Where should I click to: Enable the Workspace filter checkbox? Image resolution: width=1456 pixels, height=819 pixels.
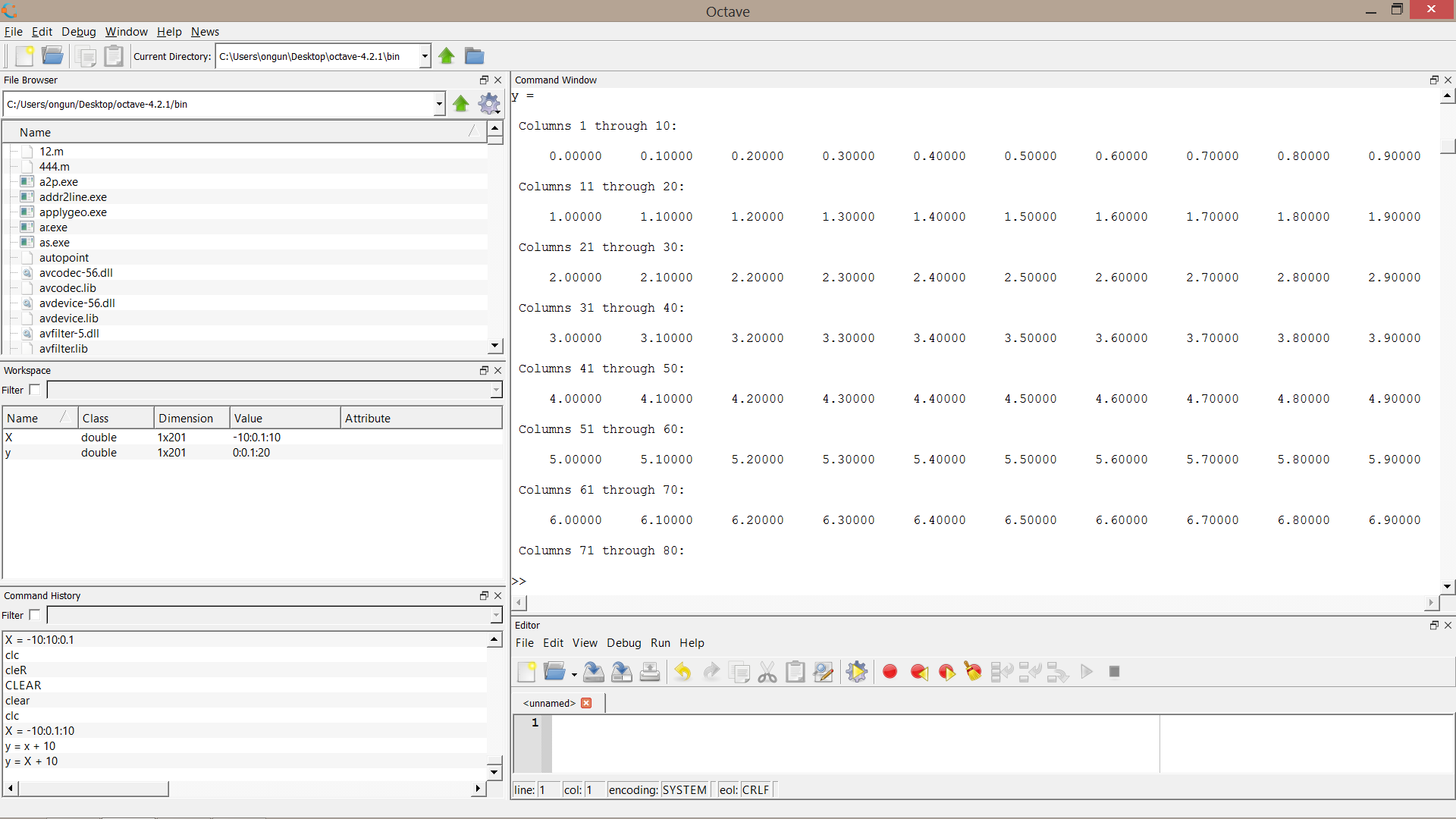(x=35, y=390)
